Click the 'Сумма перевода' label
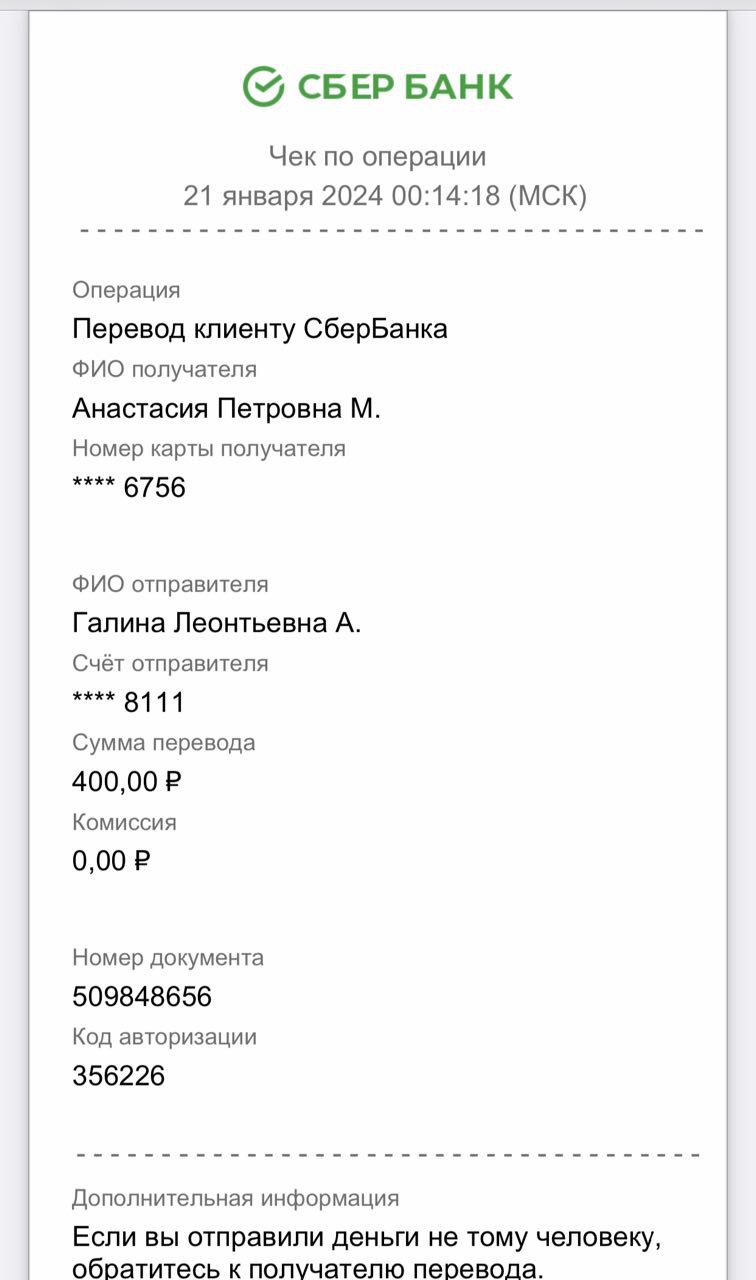The image size is (756, 1280). 164,742
